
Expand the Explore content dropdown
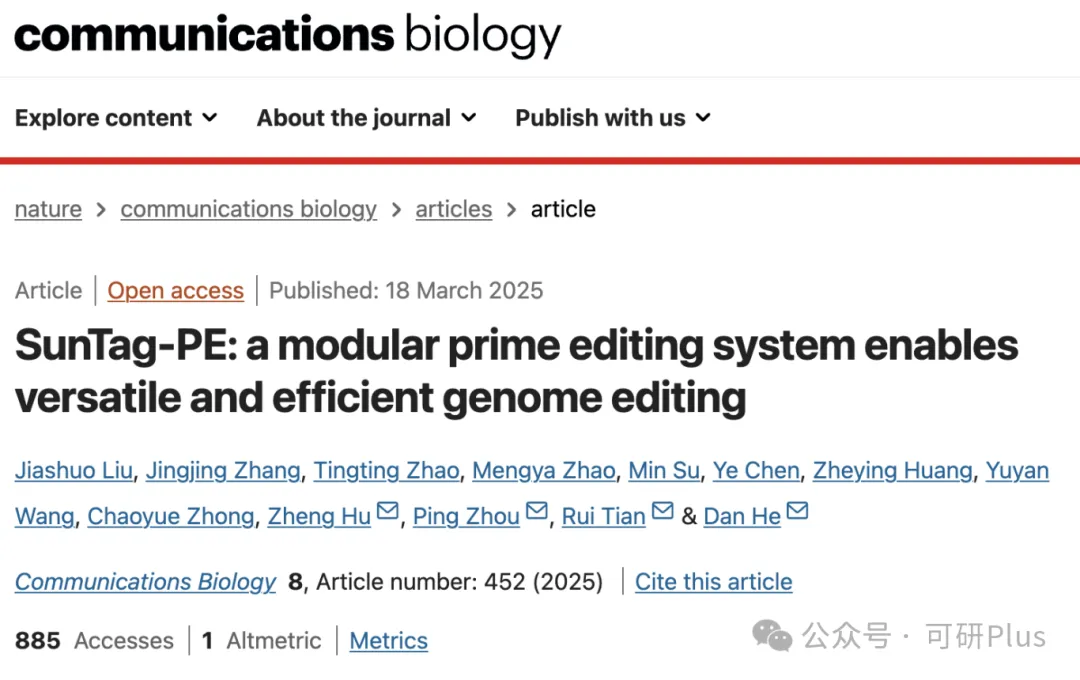tap(116, 118)
